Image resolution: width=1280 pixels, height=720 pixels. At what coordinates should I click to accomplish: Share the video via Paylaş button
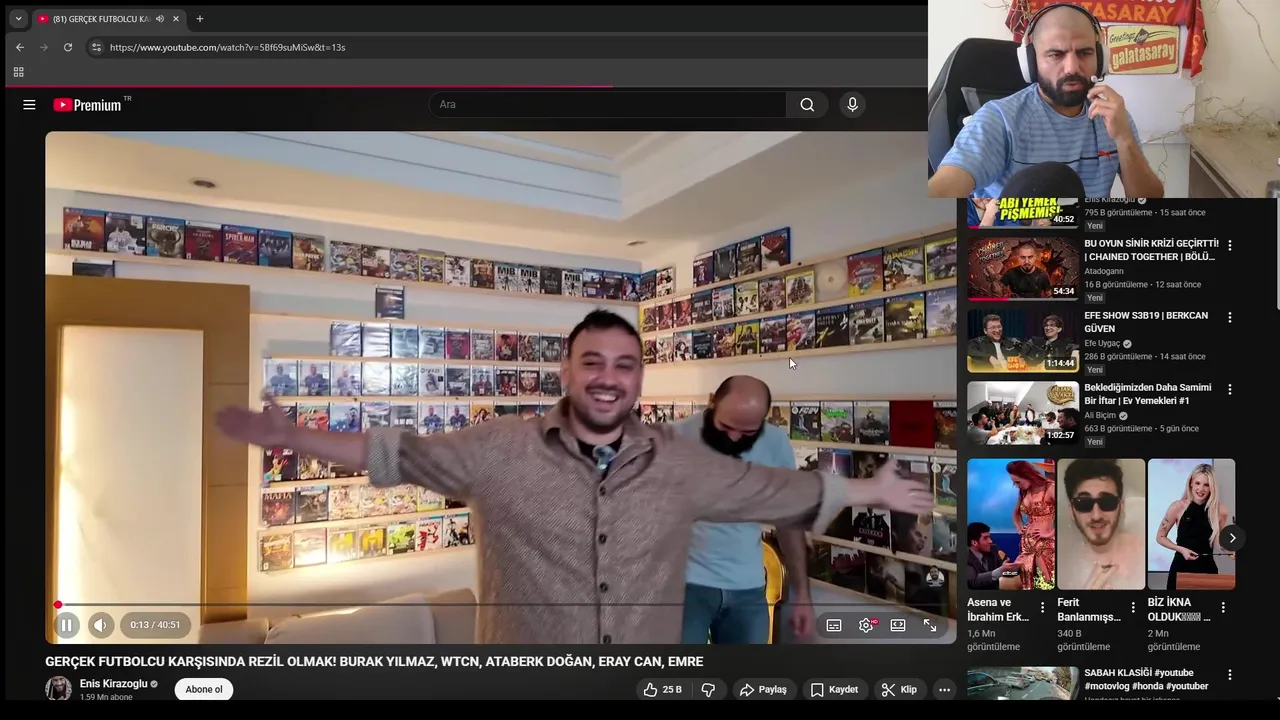pos(763,689)
